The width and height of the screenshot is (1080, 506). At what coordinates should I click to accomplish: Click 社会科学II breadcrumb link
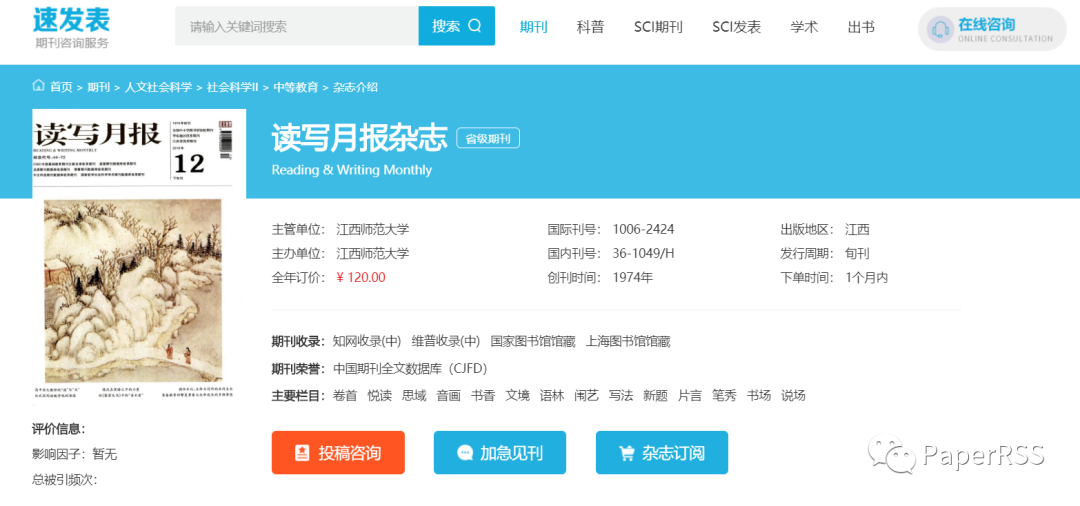click(232, 87)
